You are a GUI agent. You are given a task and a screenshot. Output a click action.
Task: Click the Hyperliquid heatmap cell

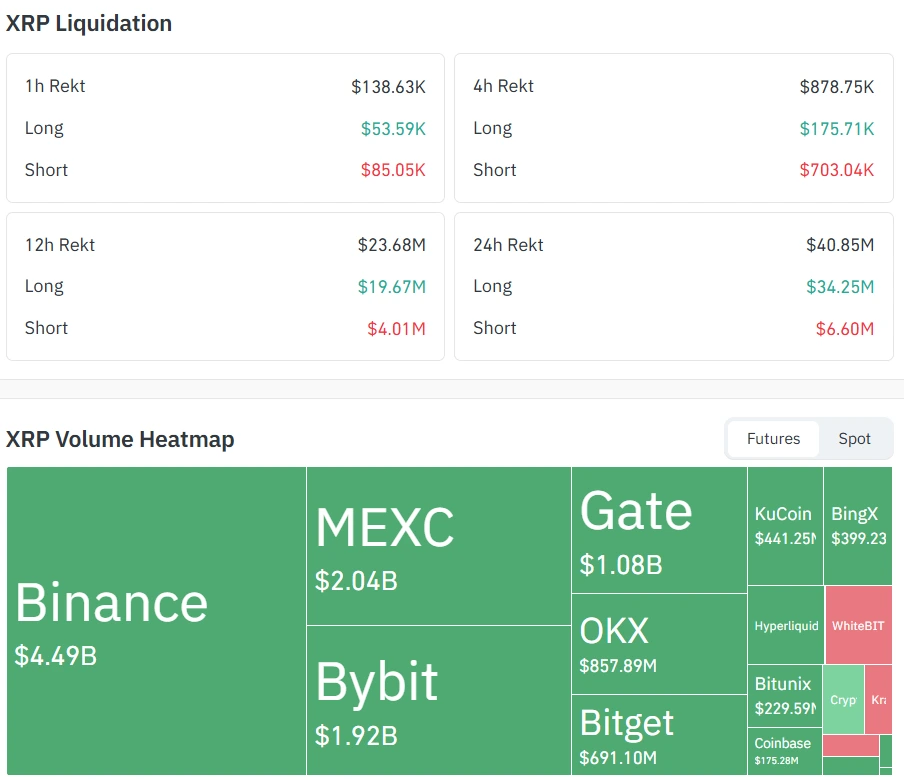[x=785, y=624]
